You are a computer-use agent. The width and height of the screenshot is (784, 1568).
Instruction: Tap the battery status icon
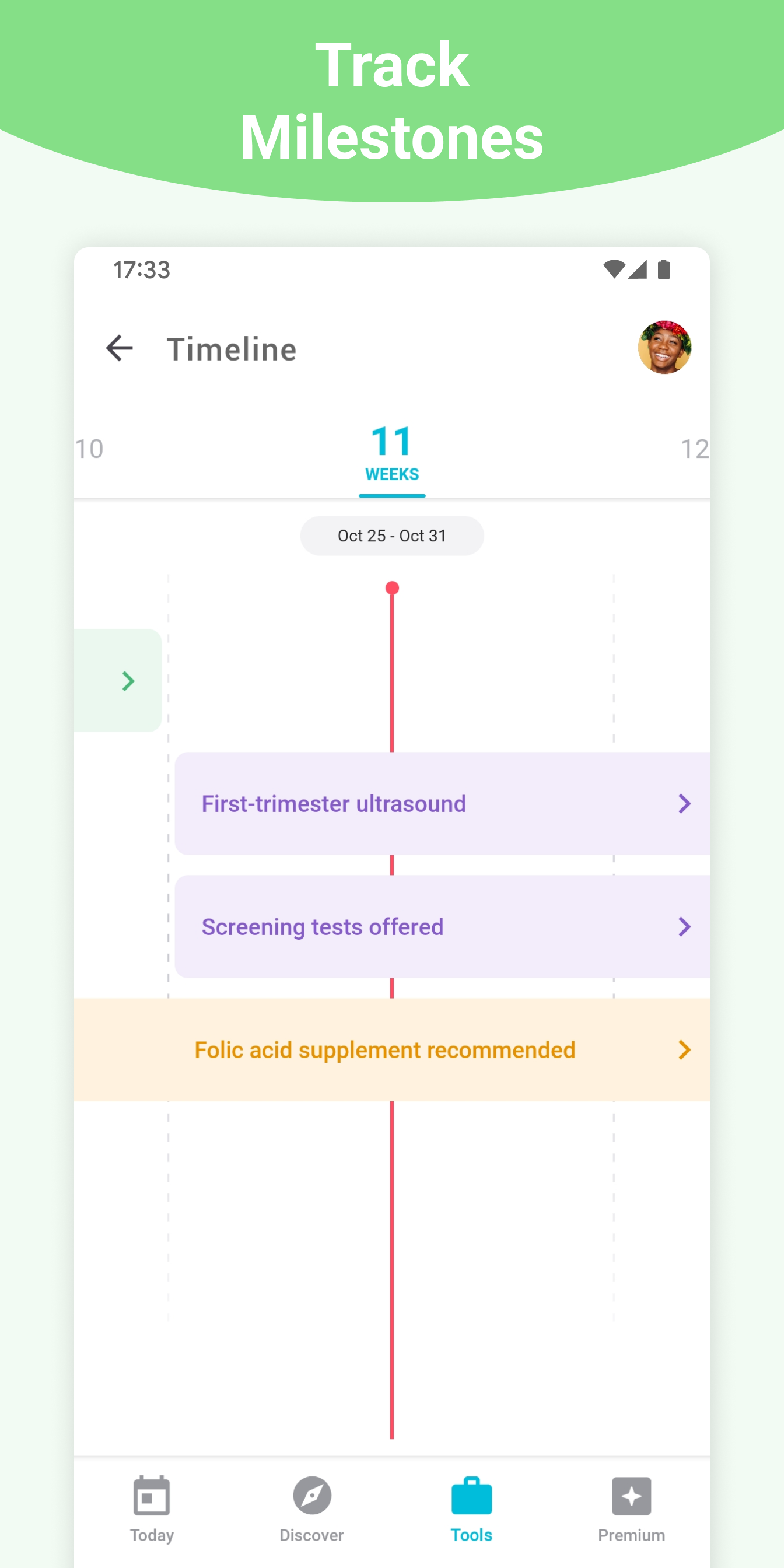[664, 269]
